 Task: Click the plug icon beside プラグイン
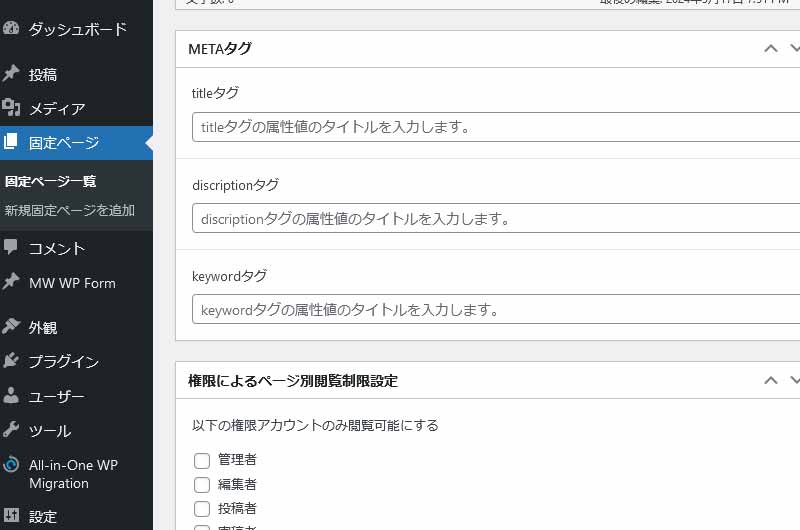pyautogui.click(x=11, y=361)
